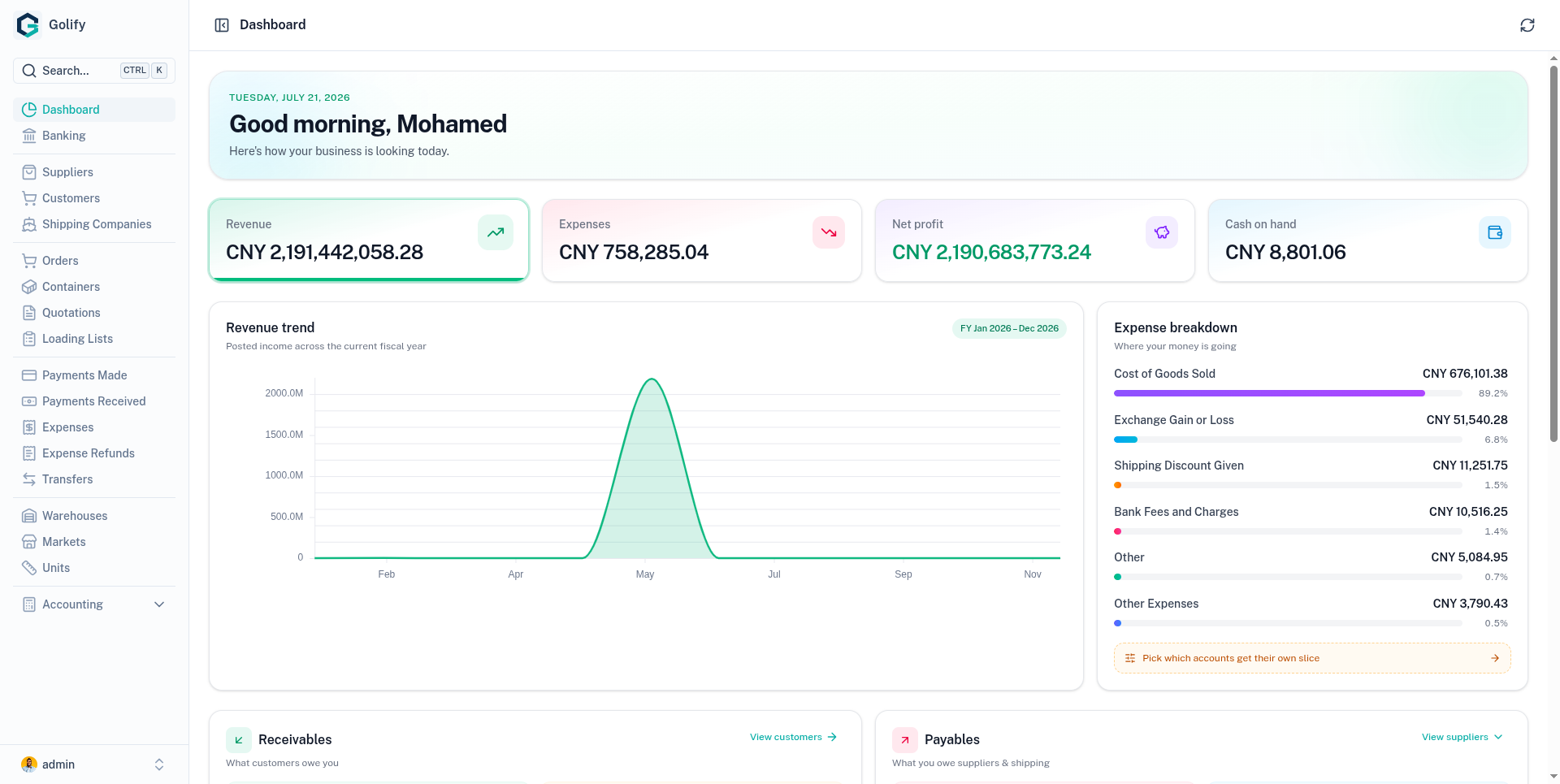Open the View suppliers dropdown
Viewport: 1560px width, 784px height.
pos(1462,737)
